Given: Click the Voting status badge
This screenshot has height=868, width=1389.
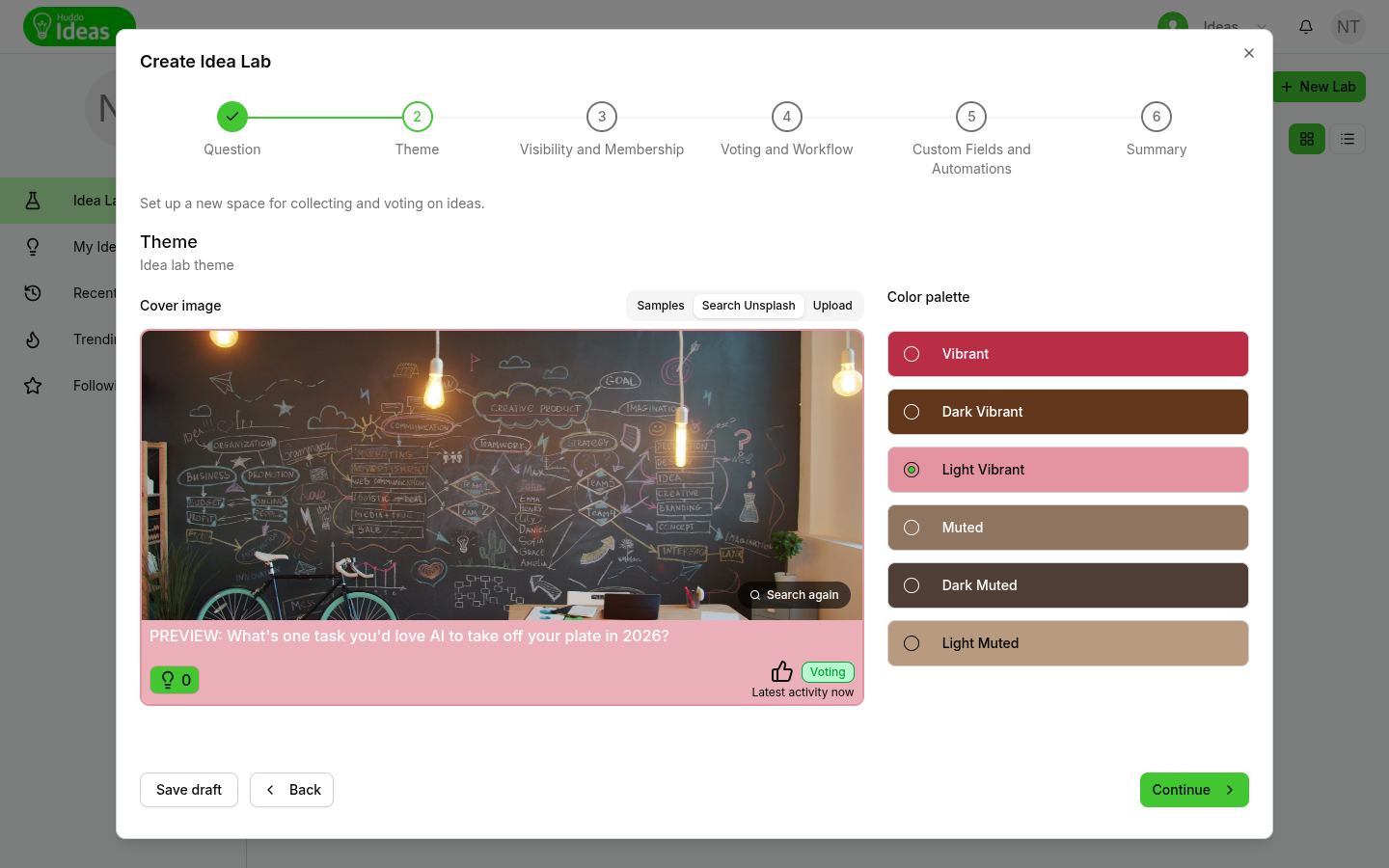Looking at the screenshot, I should (828, 672).
